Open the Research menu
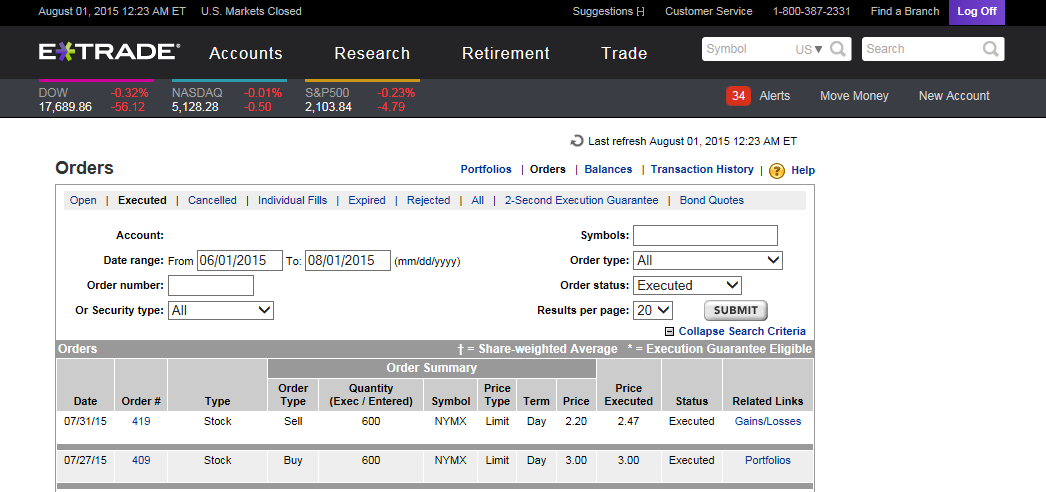 click(372, 53)
